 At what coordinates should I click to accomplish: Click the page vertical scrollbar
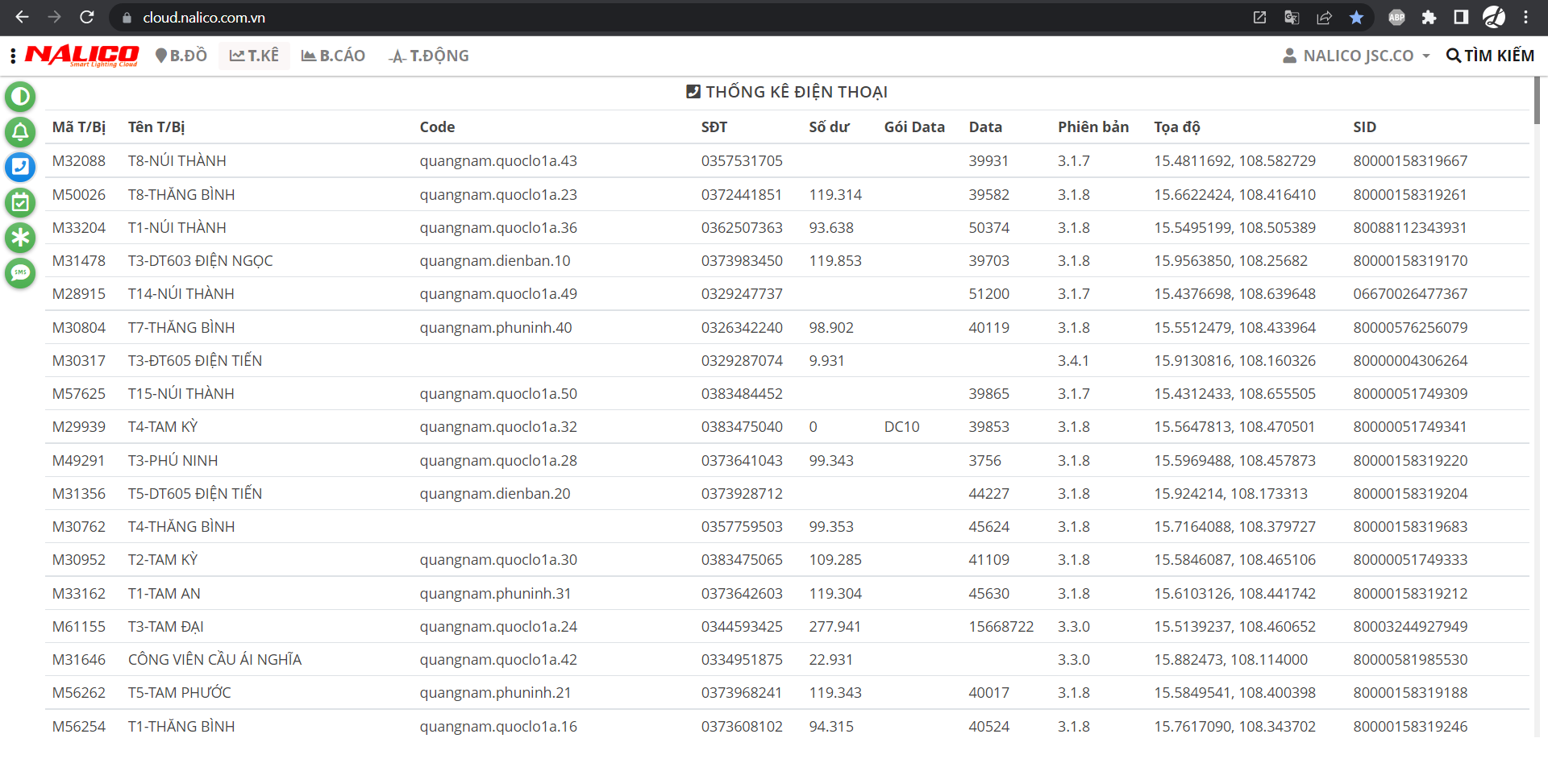(x=1537, y=100)
